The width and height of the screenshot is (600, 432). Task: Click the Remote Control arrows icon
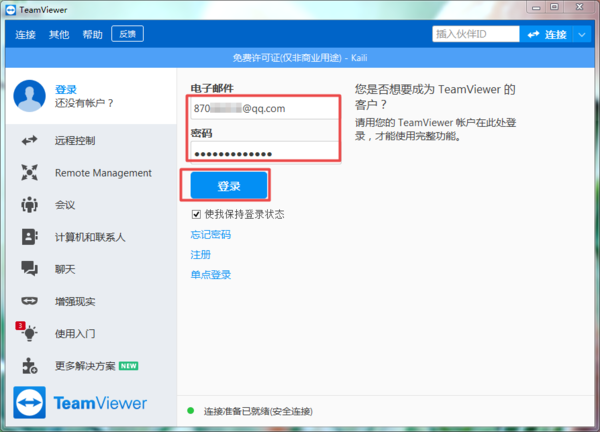29,140
